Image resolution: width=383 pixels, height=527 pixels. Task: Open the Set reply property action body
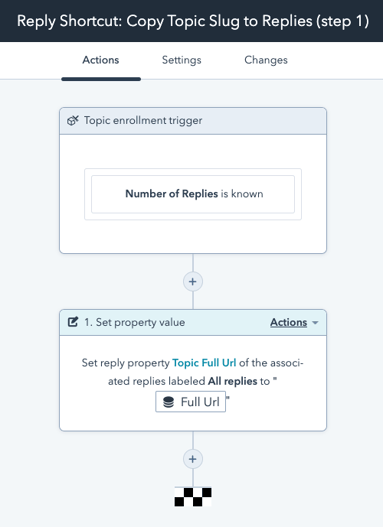pos(193,383)
